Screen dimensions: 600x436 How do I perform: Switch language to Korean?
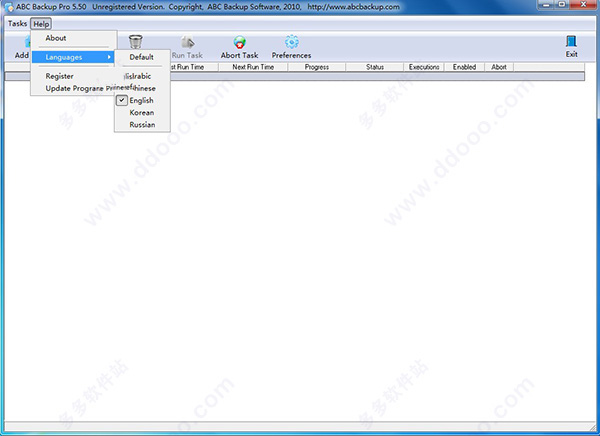(142, 113)
